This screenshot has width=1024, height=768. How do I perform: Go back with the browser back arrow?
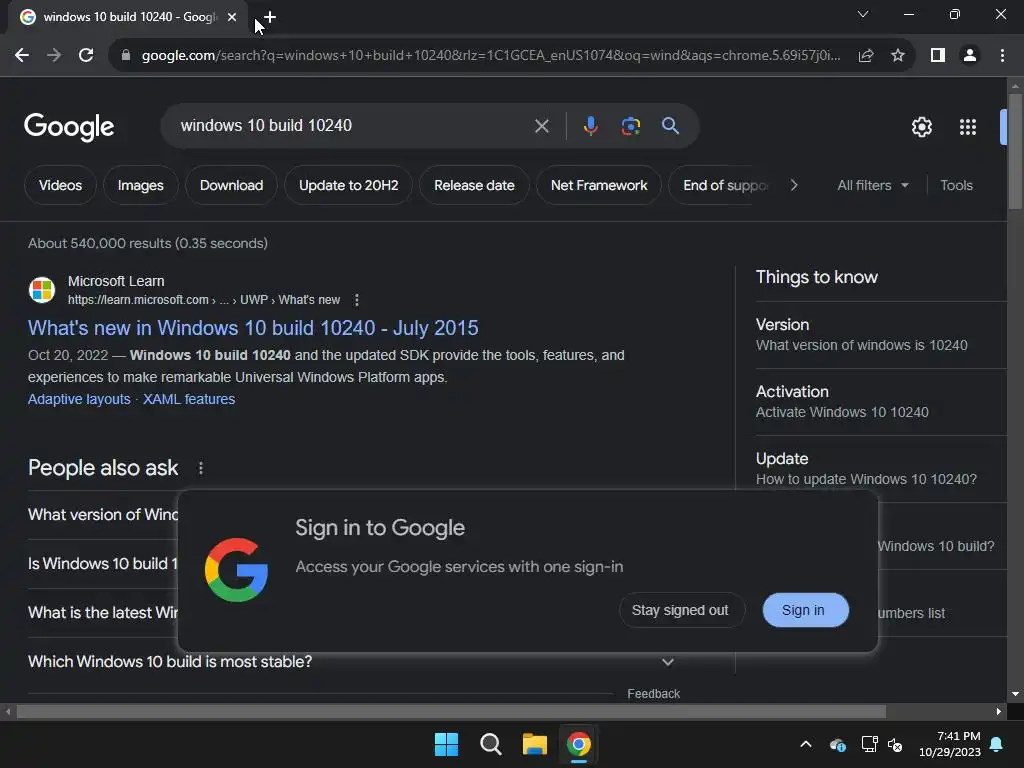click(x=22, y=56)
